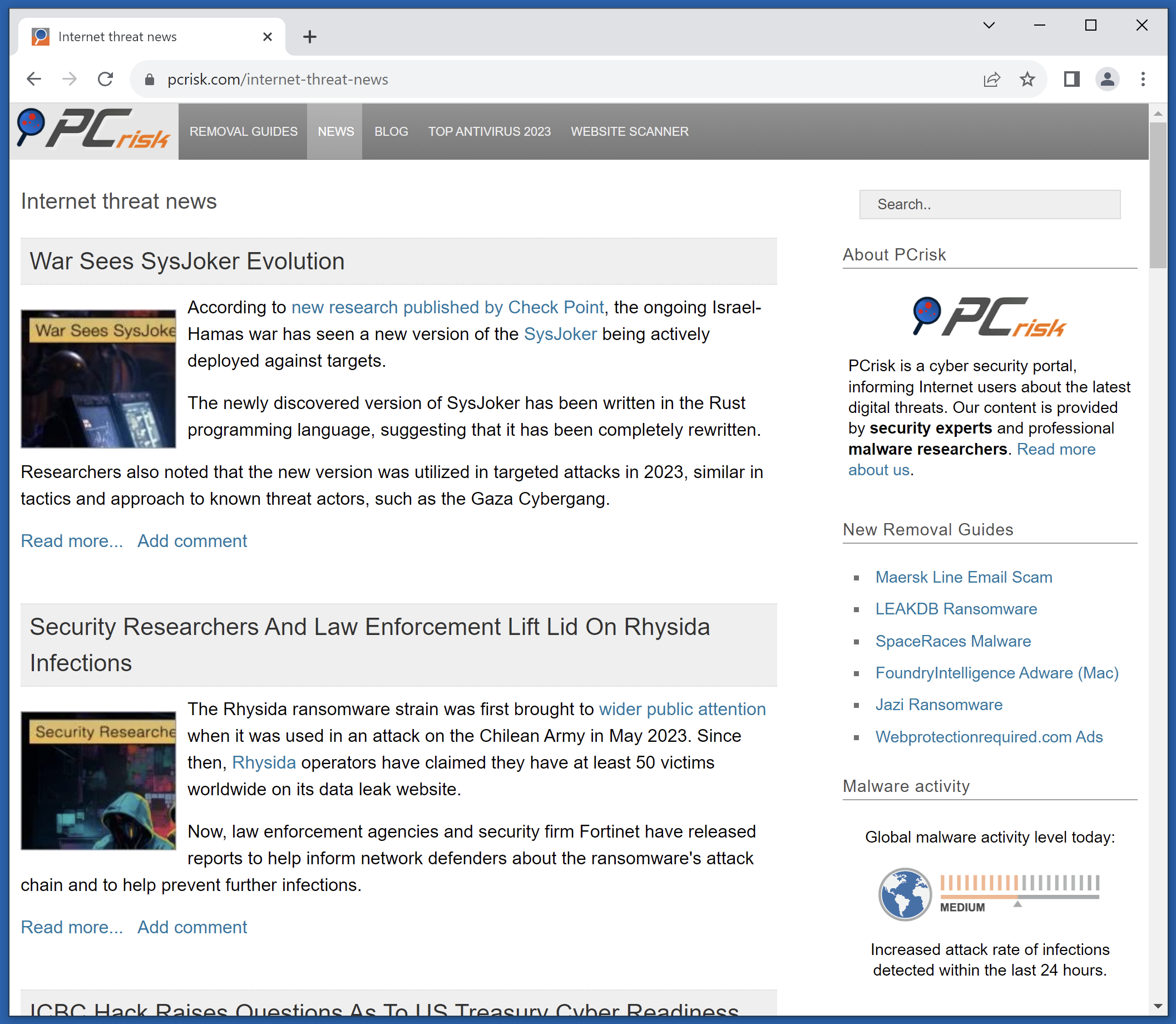Open SpaceRaces Malware guide
This screenshot has height=1024, width=1176.
[953, 641]
